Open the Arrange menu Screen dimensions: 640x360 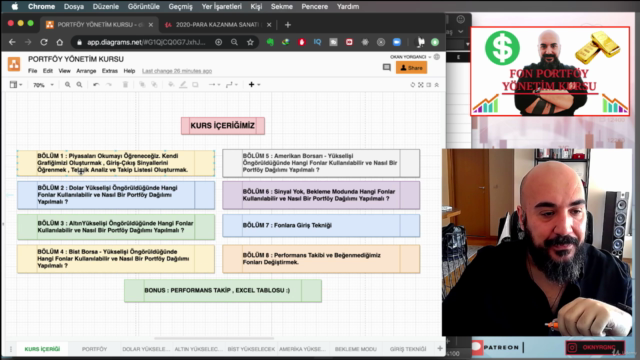coord(86,71)
